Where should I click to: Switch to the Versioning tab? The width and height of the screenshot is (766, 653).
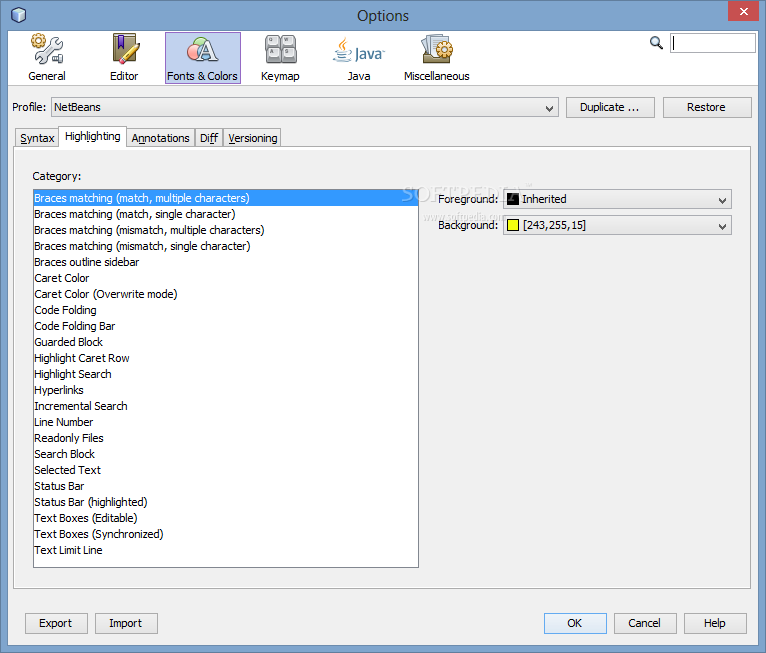tap(253, 138)
